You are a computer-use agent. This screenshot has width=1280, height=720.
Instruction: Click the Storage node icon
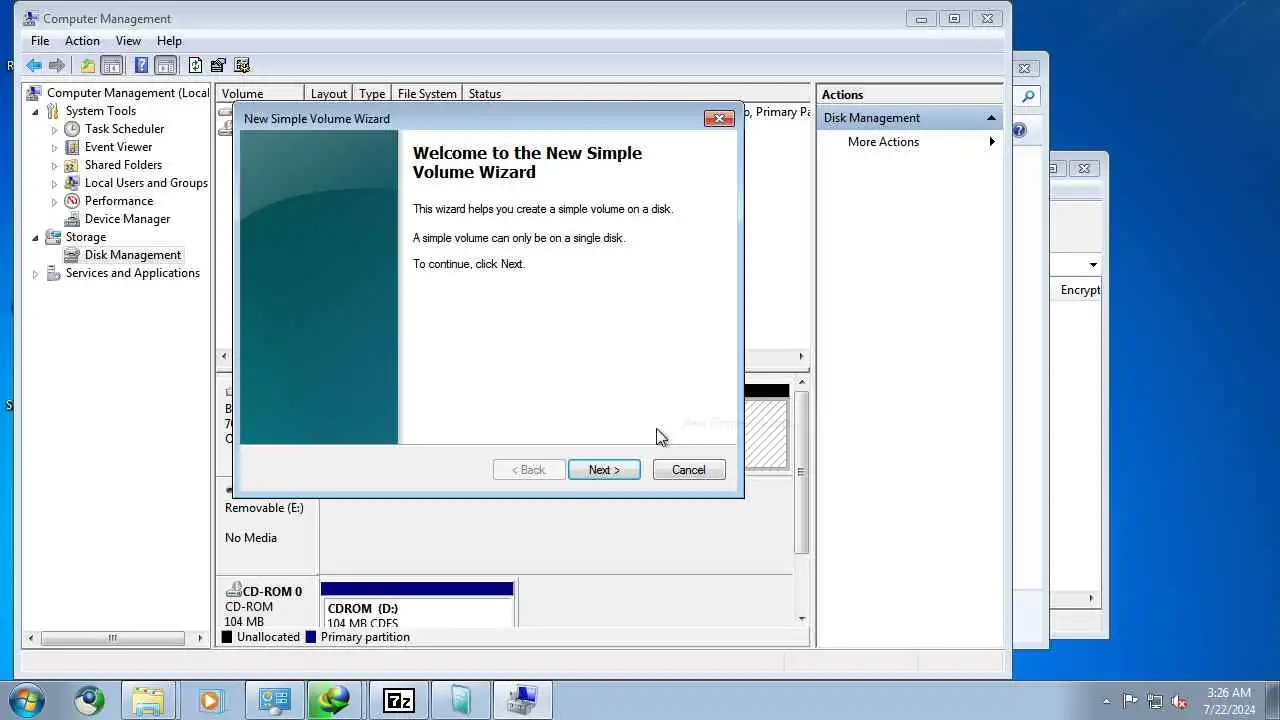(53, 237)
